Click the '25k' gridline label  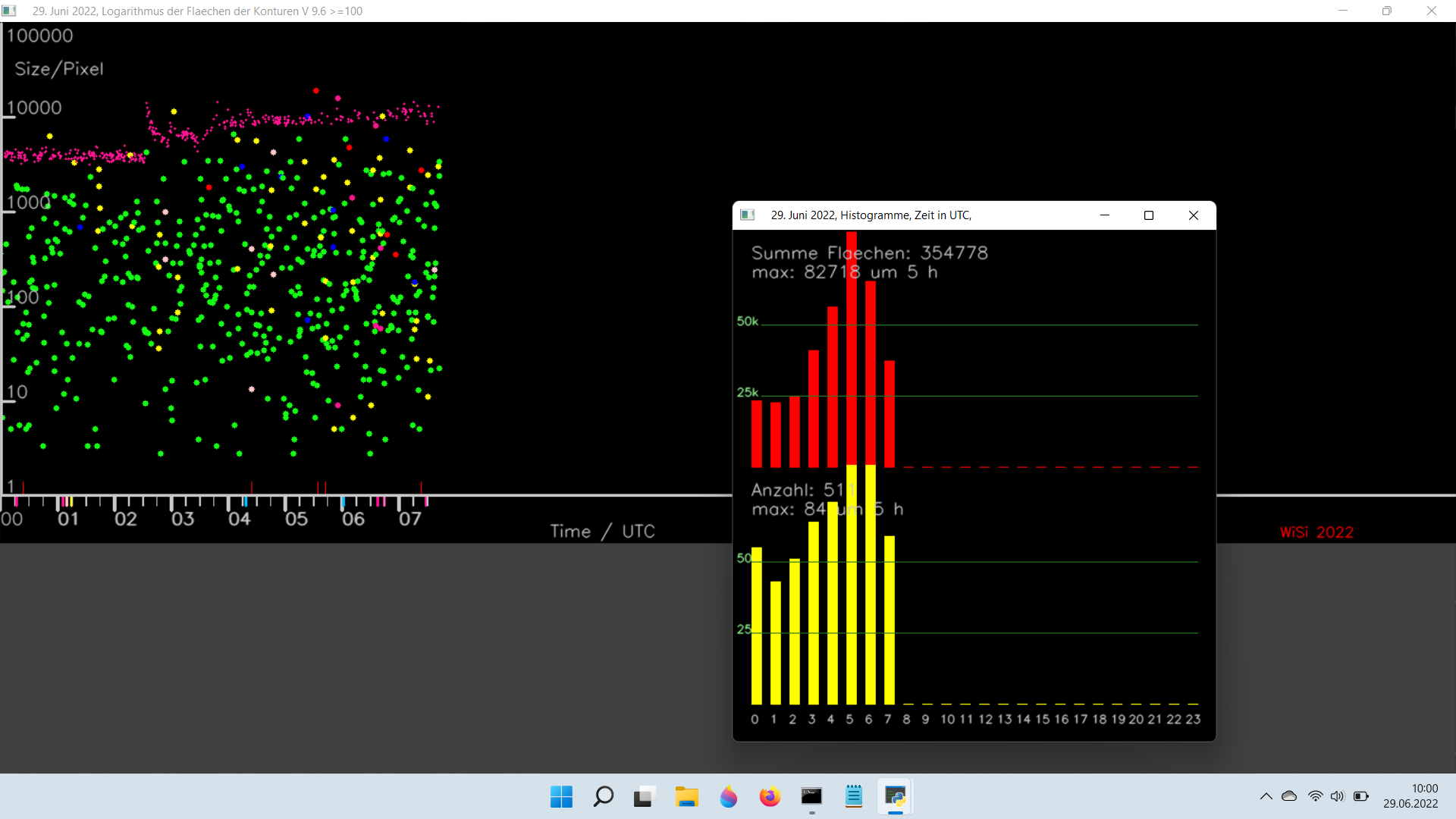tap(748, 393)
